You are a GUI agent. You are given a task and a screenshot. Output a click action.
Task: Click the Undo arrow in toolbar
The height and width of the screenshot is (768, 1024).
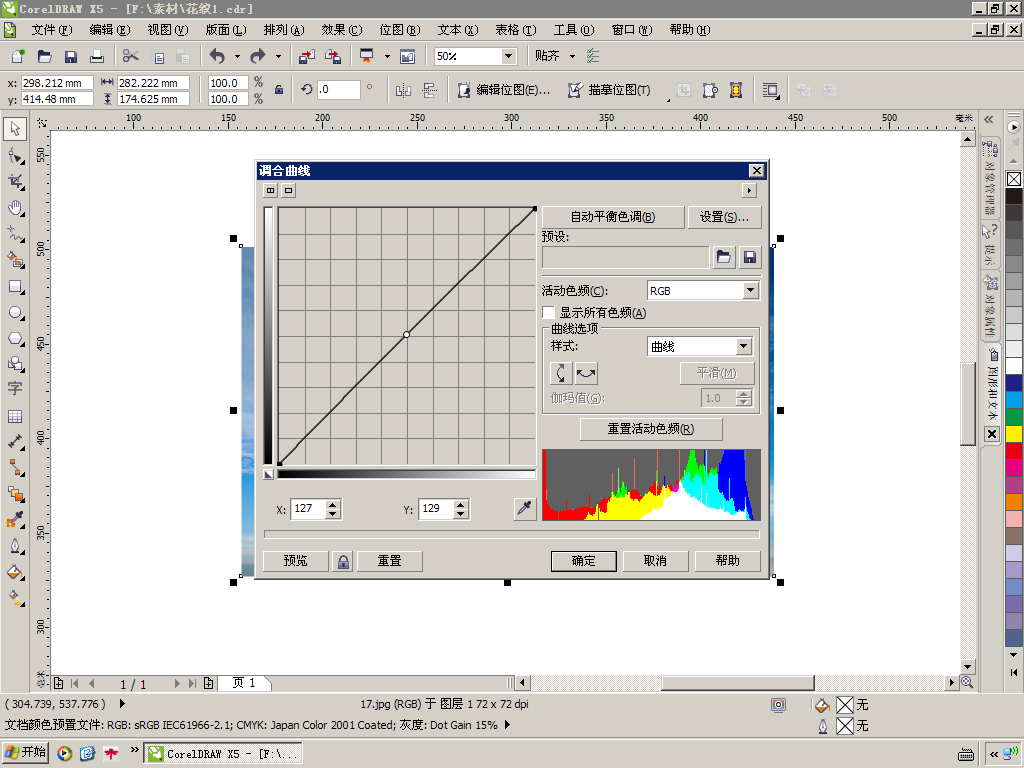pos(217,56)
